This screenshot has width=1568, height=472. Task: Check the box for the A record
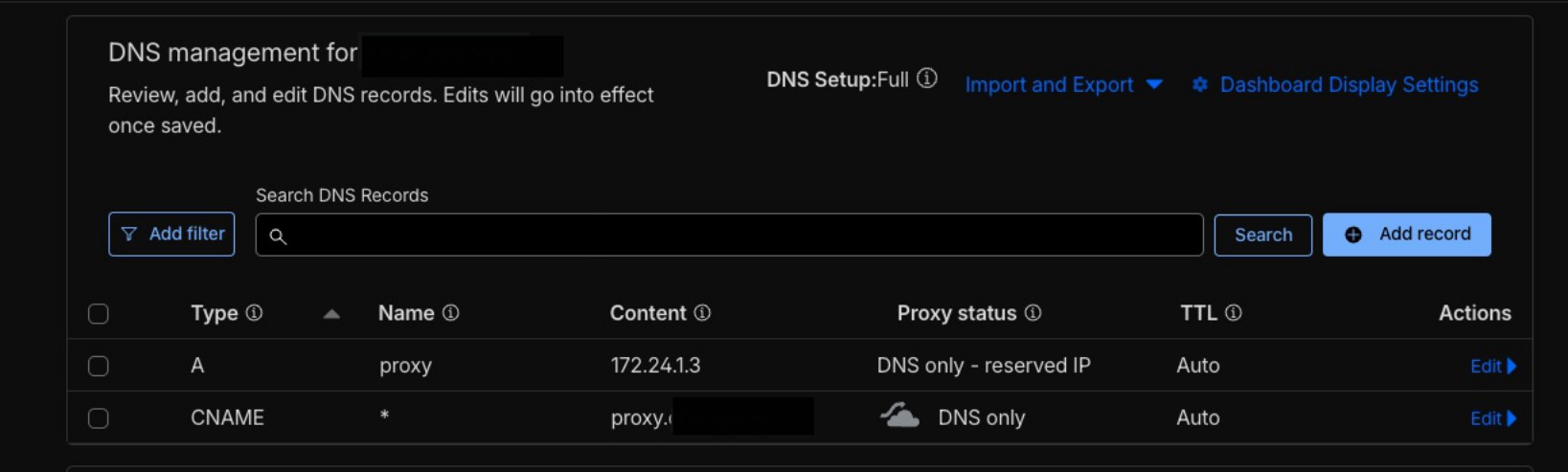[98, 366]
